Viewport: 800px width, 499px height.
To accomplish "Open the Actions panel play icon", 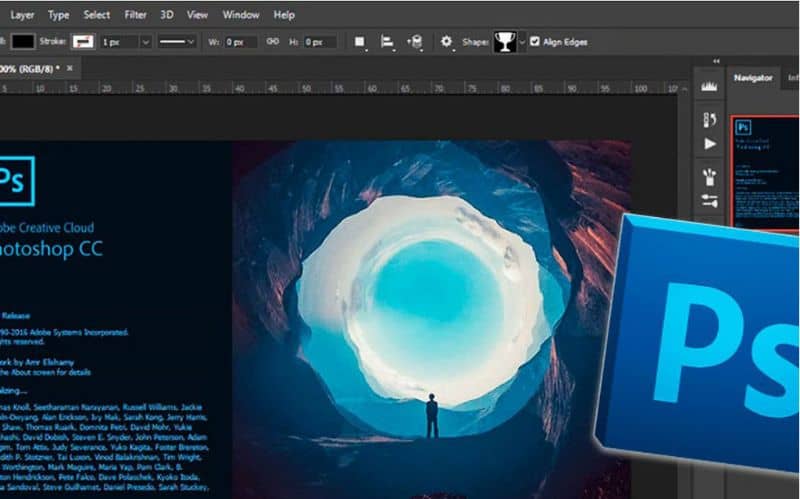I will tap(710, 144).
